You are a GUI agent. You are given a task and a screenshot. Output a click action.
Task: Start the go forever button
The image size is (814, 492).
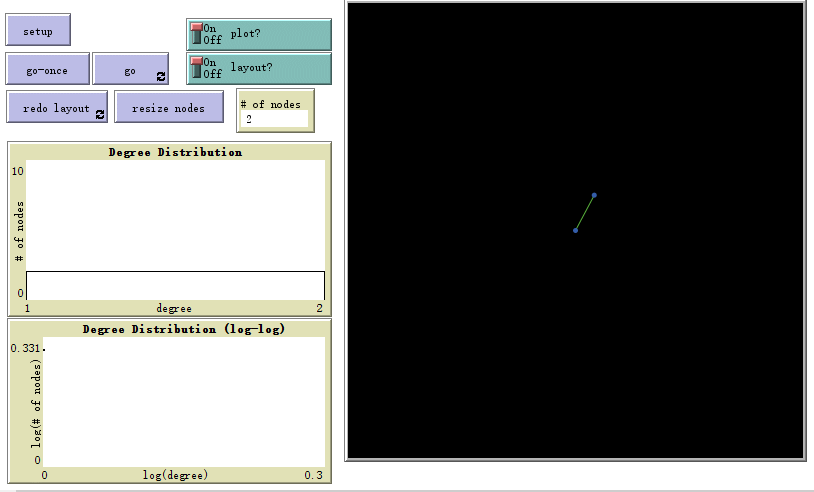pos(130,69)
